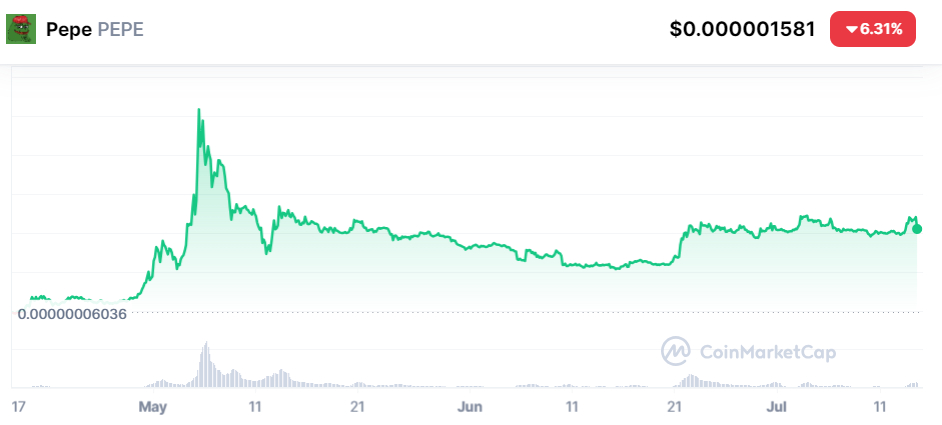
Task: Click the CoinMarketCap watermark logo icon
Action: point(676,351)
